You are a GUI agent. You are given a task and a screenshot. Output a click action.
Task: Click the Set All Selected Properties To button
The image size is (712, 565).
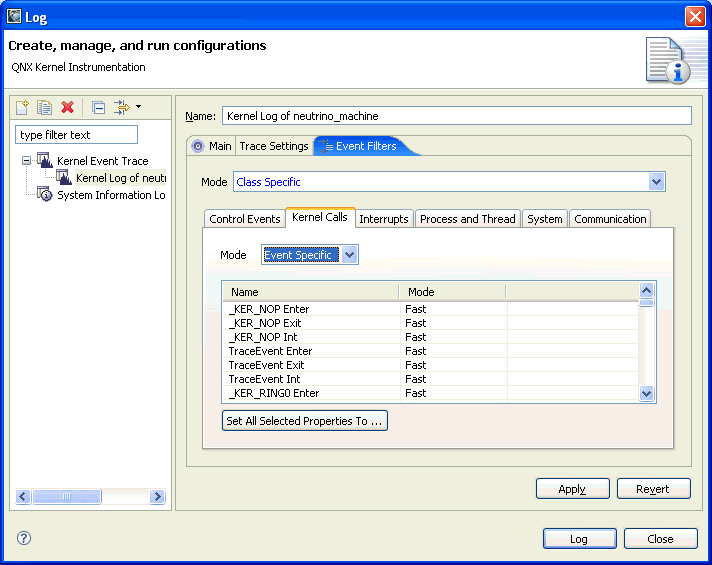[x=304, y=421]
